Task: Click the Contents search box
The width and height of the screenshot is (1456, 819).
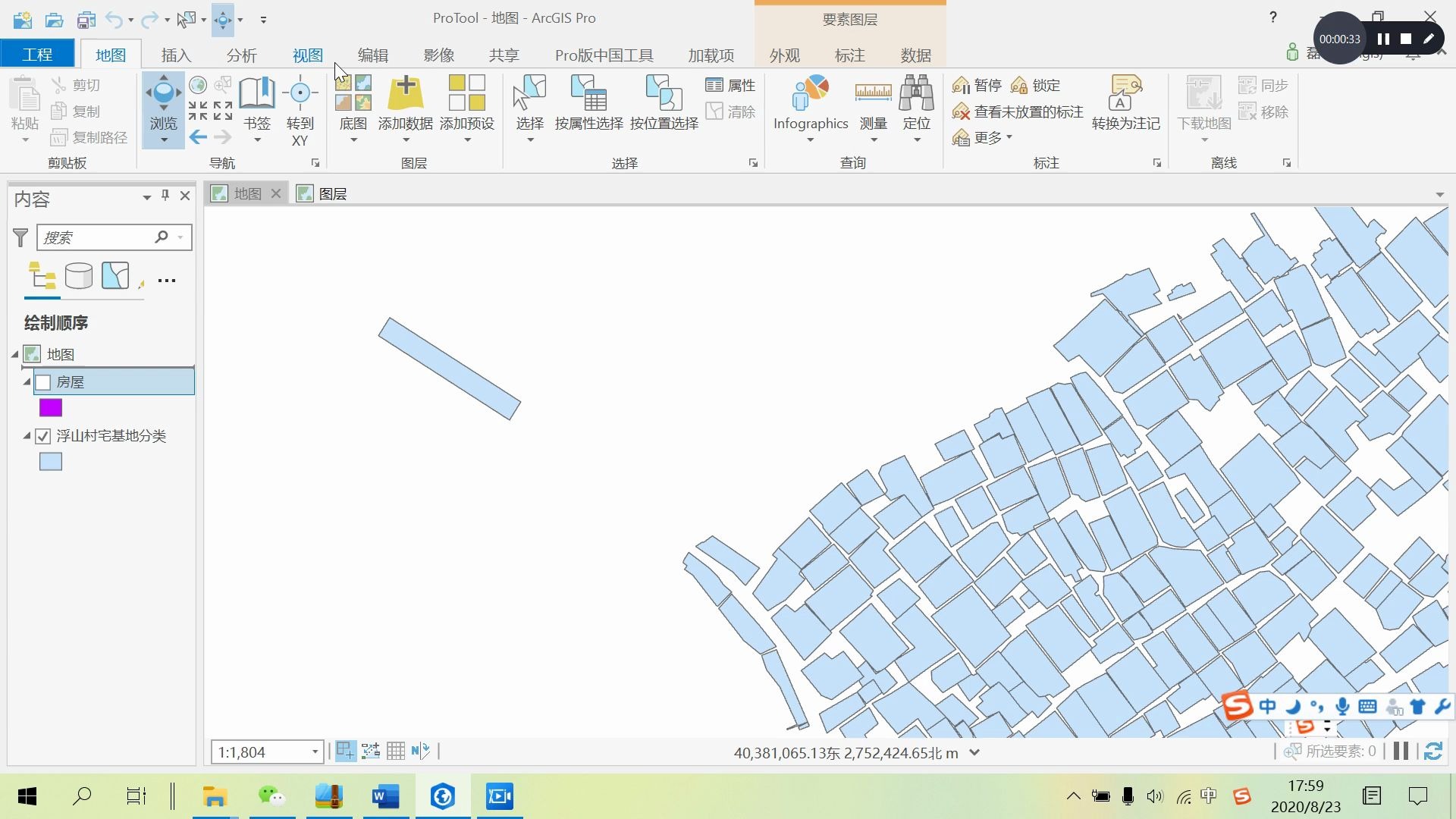Action: click(x=97, y=237)
